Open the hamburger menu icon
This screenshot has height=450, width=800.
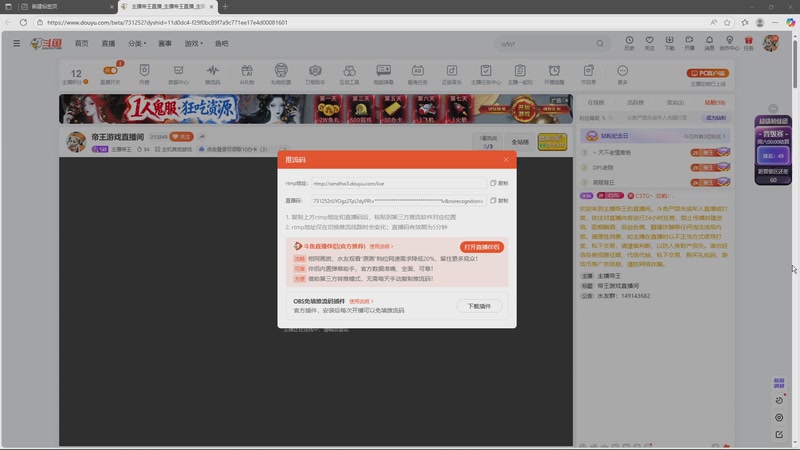click(17, 43)
